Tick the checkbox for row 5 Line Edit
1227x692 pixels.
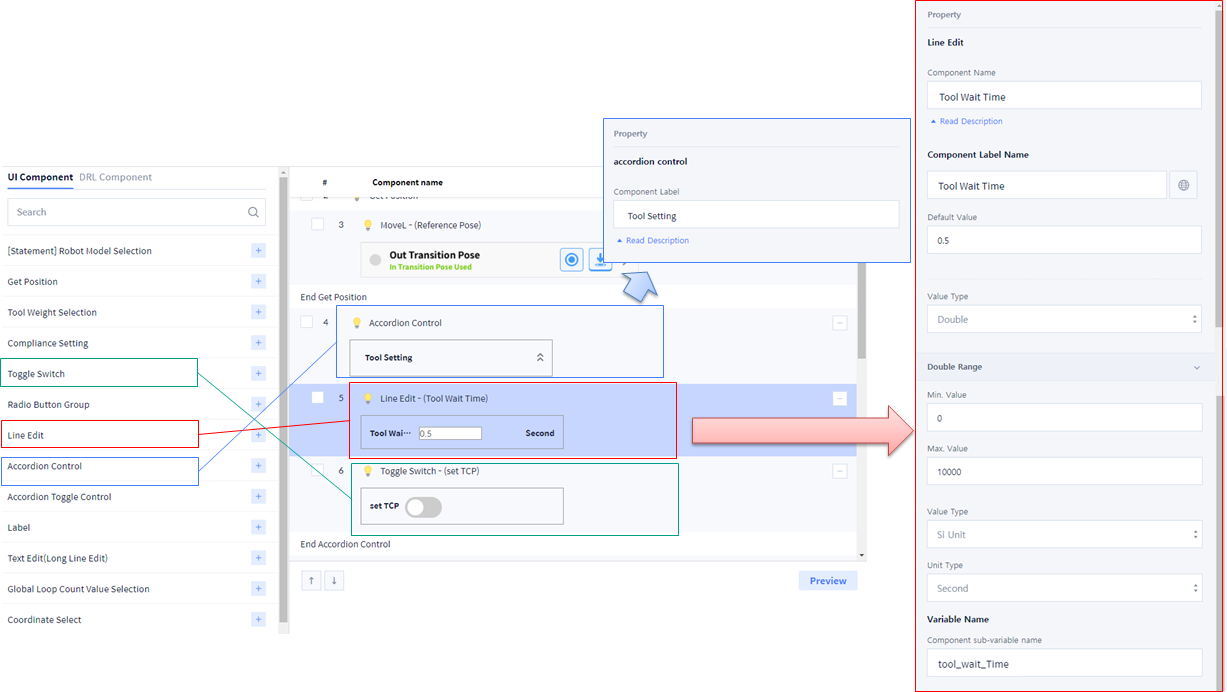click(x=317, y=398)
